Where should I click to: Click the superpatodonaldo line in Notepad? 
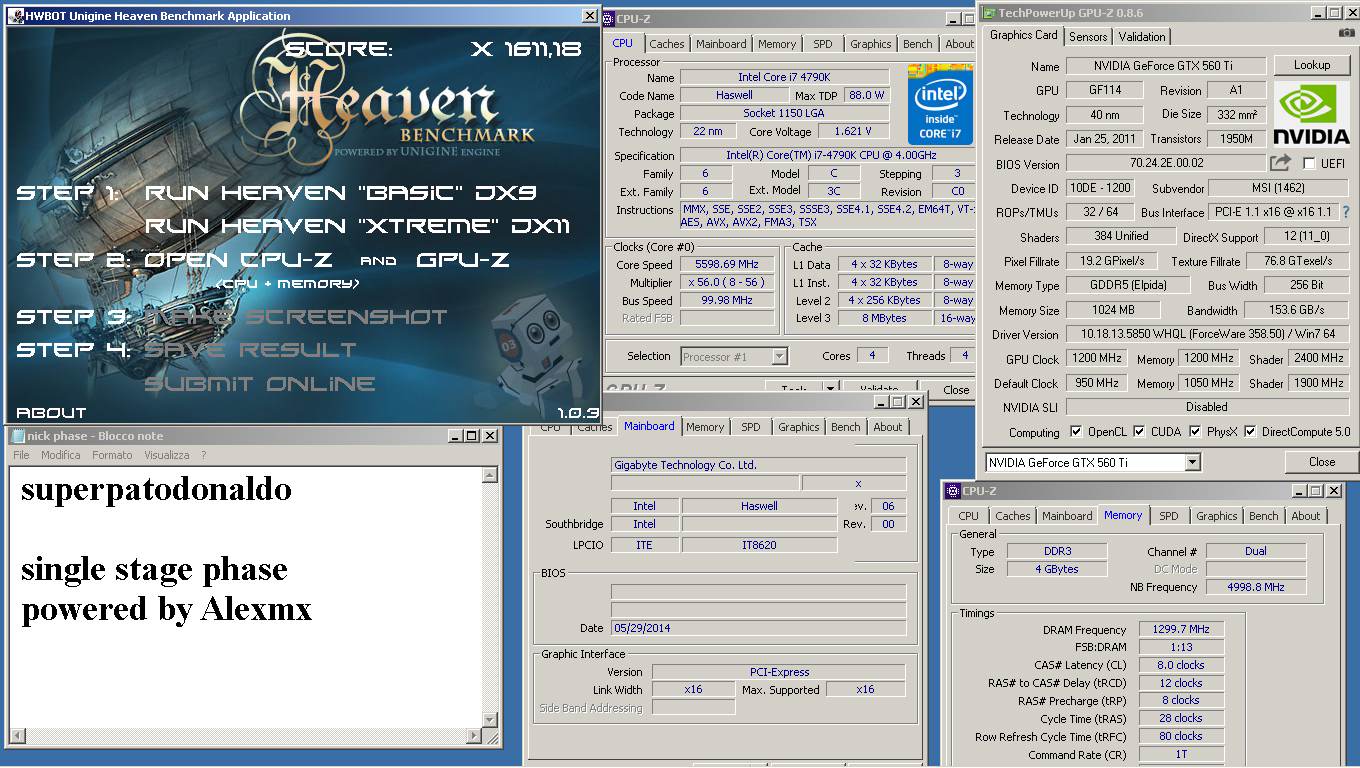[x=156, y=489]
